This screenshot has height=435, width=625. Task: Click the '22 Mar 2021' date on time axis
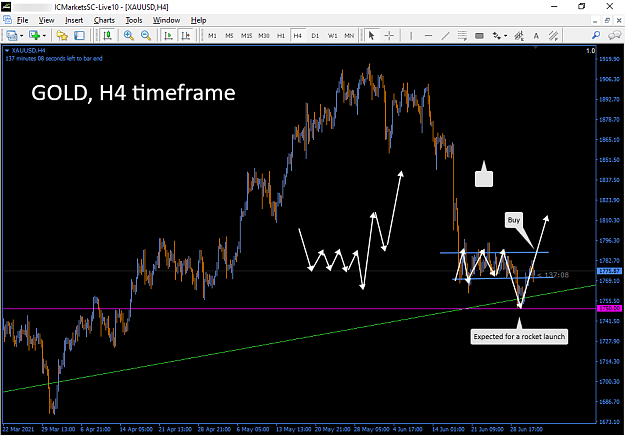coord(19,429)
